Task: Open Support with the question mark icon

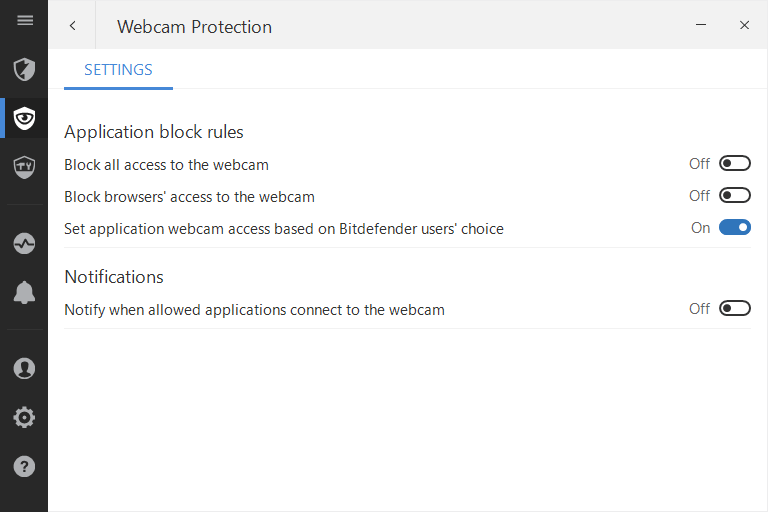Action: point(24,466)
